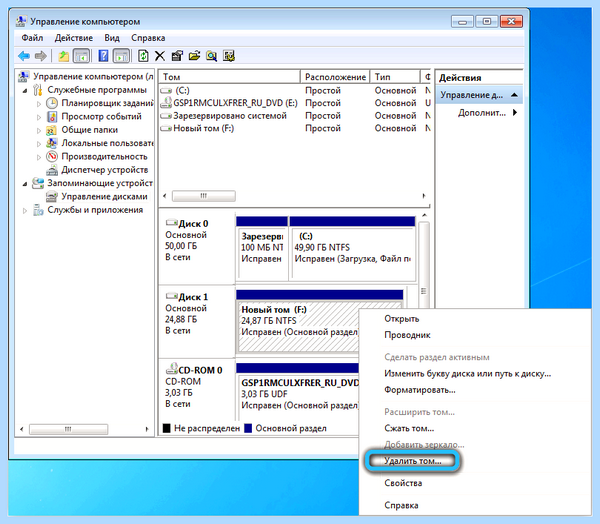The image size is (600, 524).
Task: Click the Forward arrow in toolbar
Action: click(40, 56)
